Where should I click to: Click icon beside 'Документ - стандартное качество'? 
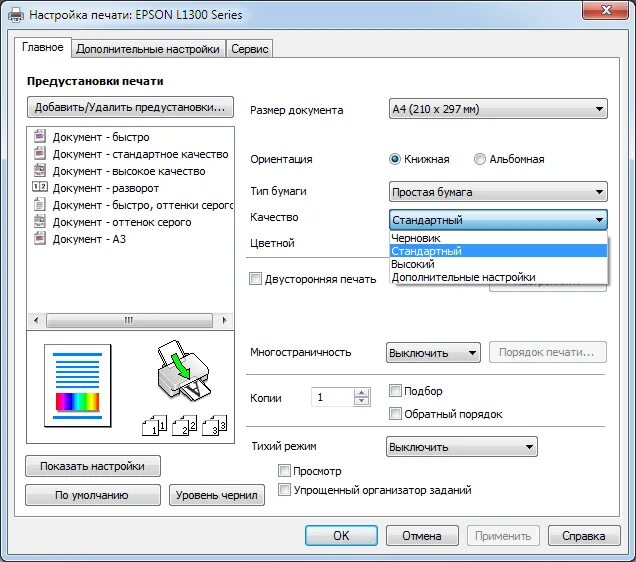39,153
